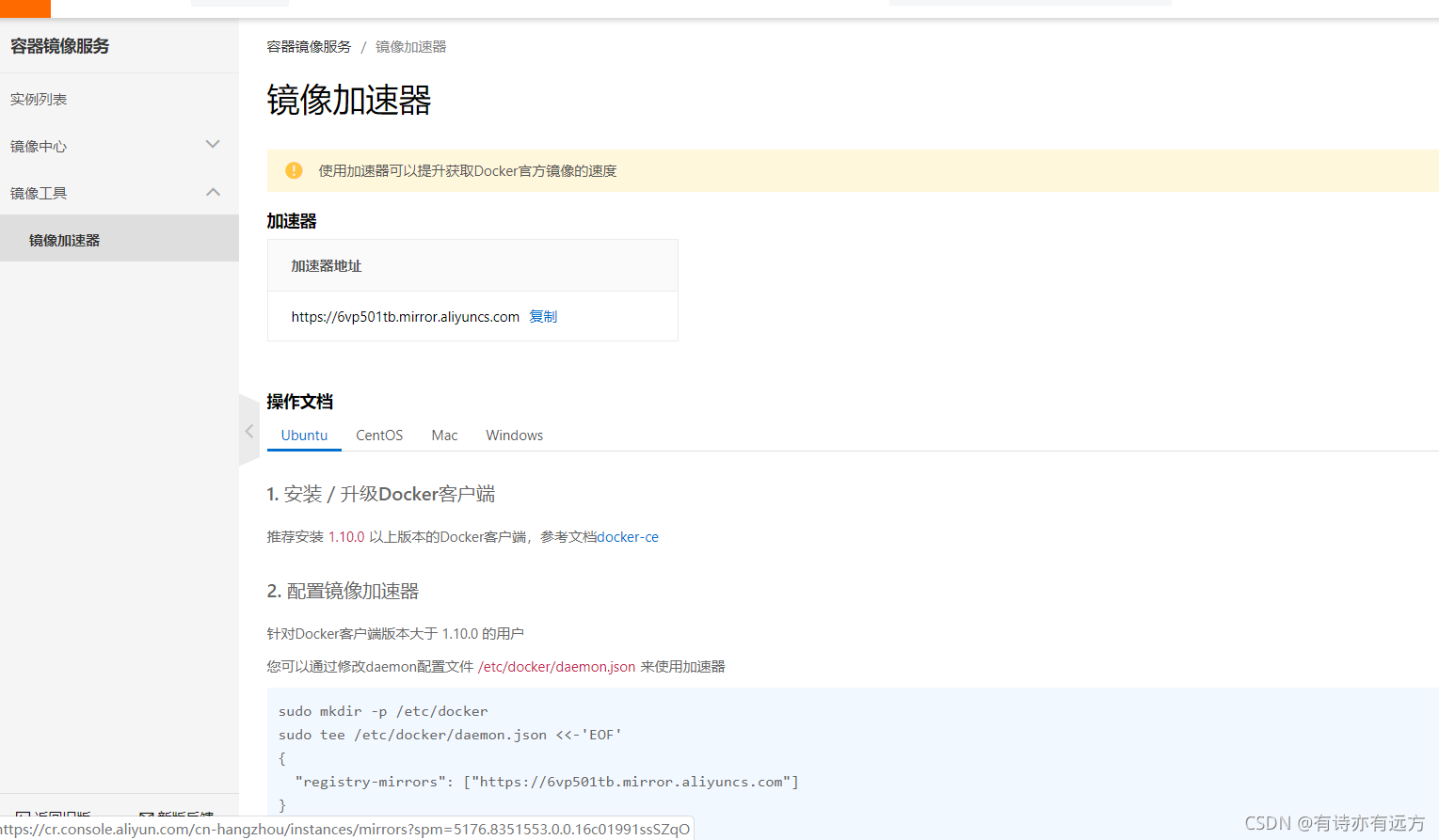The height and width of the screenshot is (840, 1439).
Task: Select the Ubuntu tab
Action: click(x=304, y=435)
